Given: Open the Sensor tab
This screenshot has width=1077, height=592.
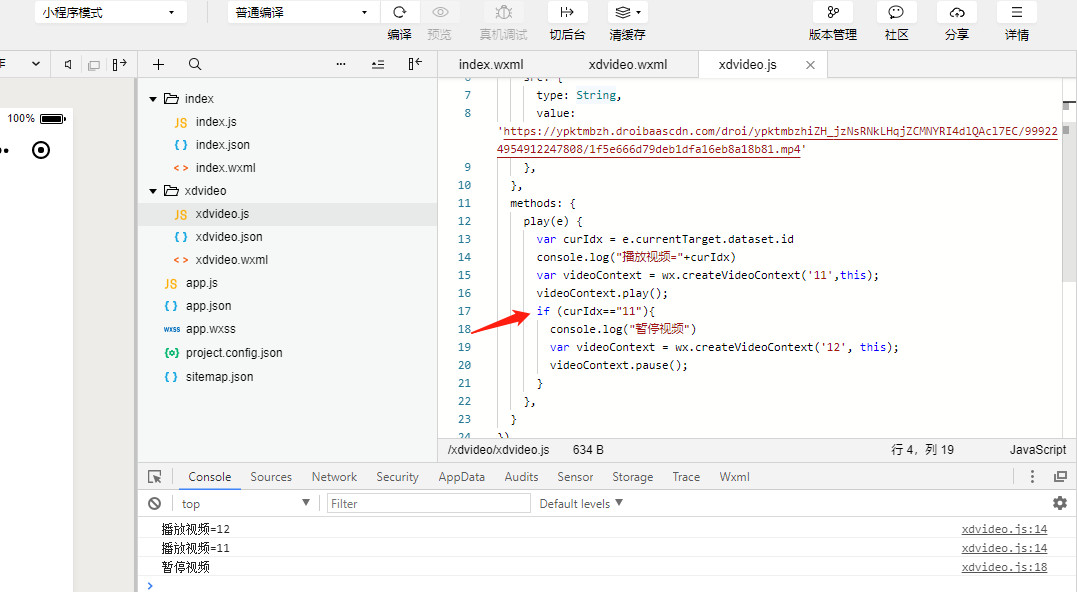Looking at the screenshot, I should 575,477.
